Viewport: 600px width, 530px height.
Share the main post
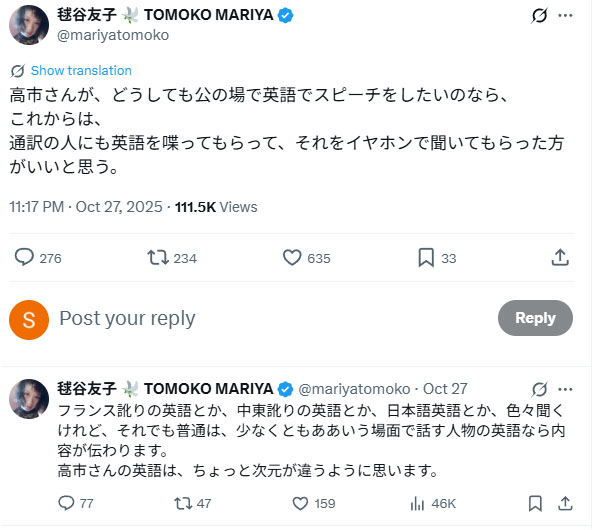coord(561,258)
